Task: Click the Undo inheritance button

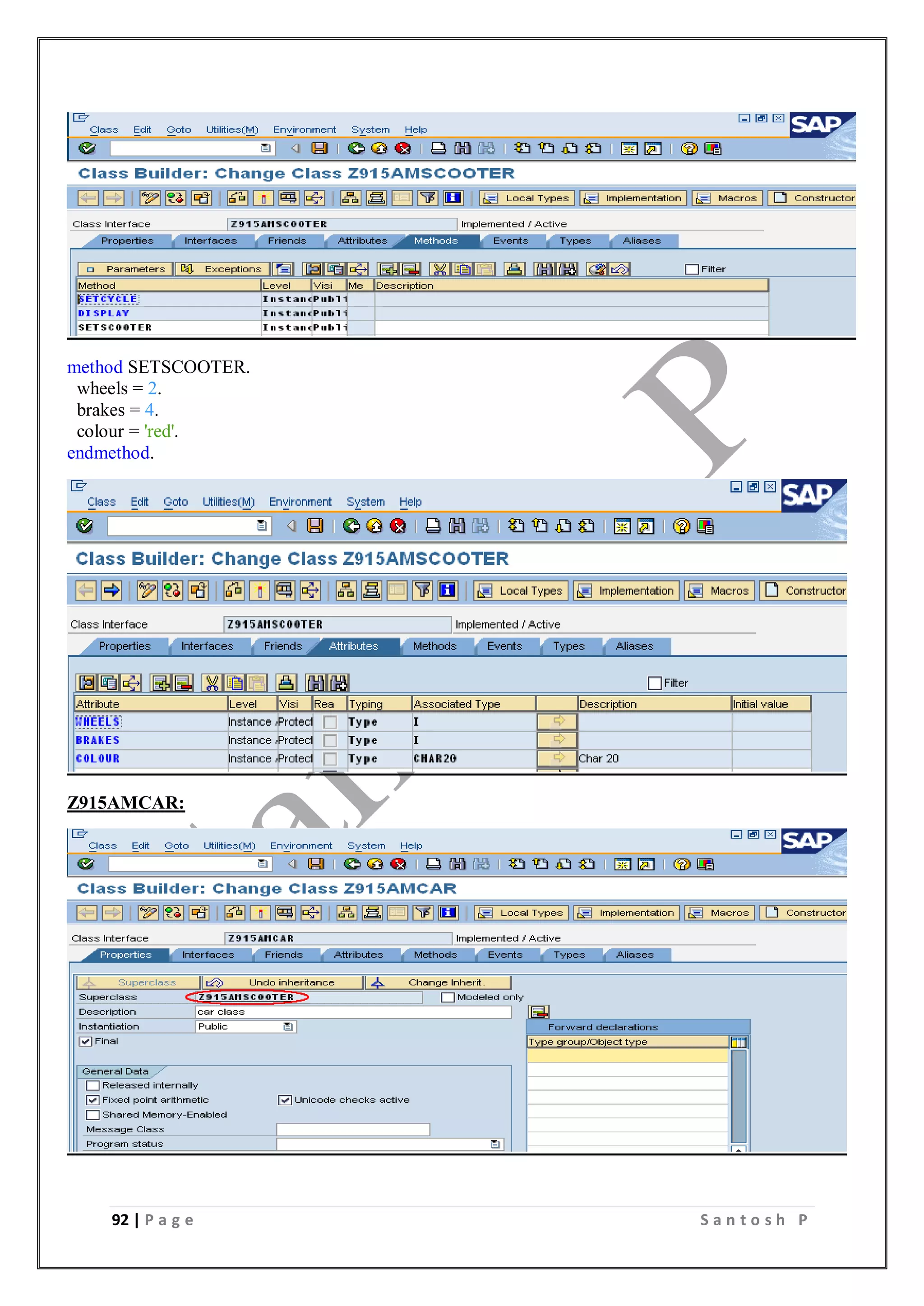Action: pos(283,983)
